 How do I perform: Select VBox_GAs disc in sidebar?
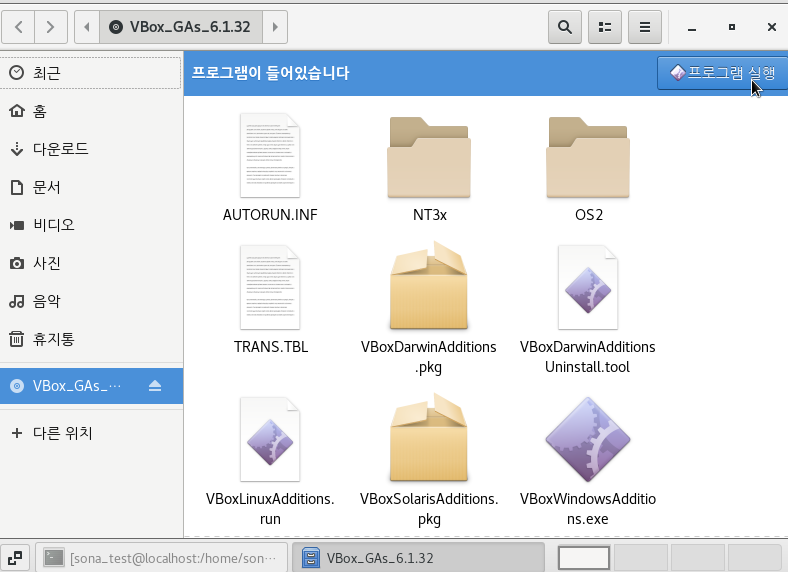91,386
